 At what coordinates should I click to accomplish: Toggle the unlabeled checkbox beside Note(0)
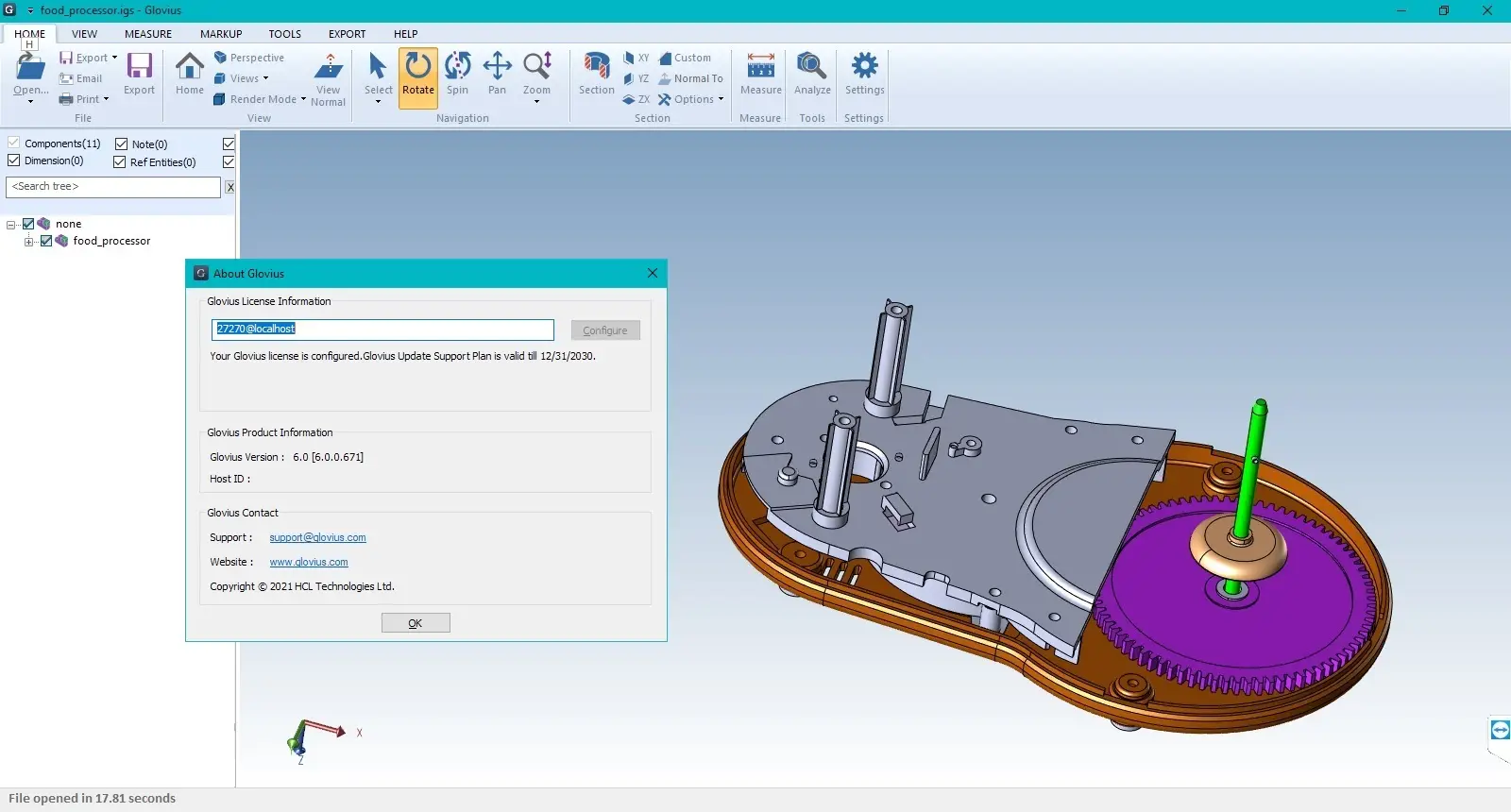click(x=229, y=144)
